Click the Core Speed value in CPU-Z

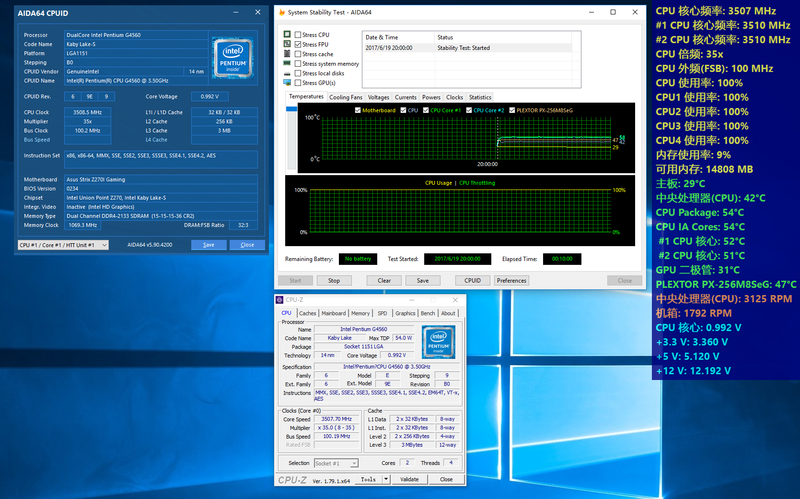337,419
